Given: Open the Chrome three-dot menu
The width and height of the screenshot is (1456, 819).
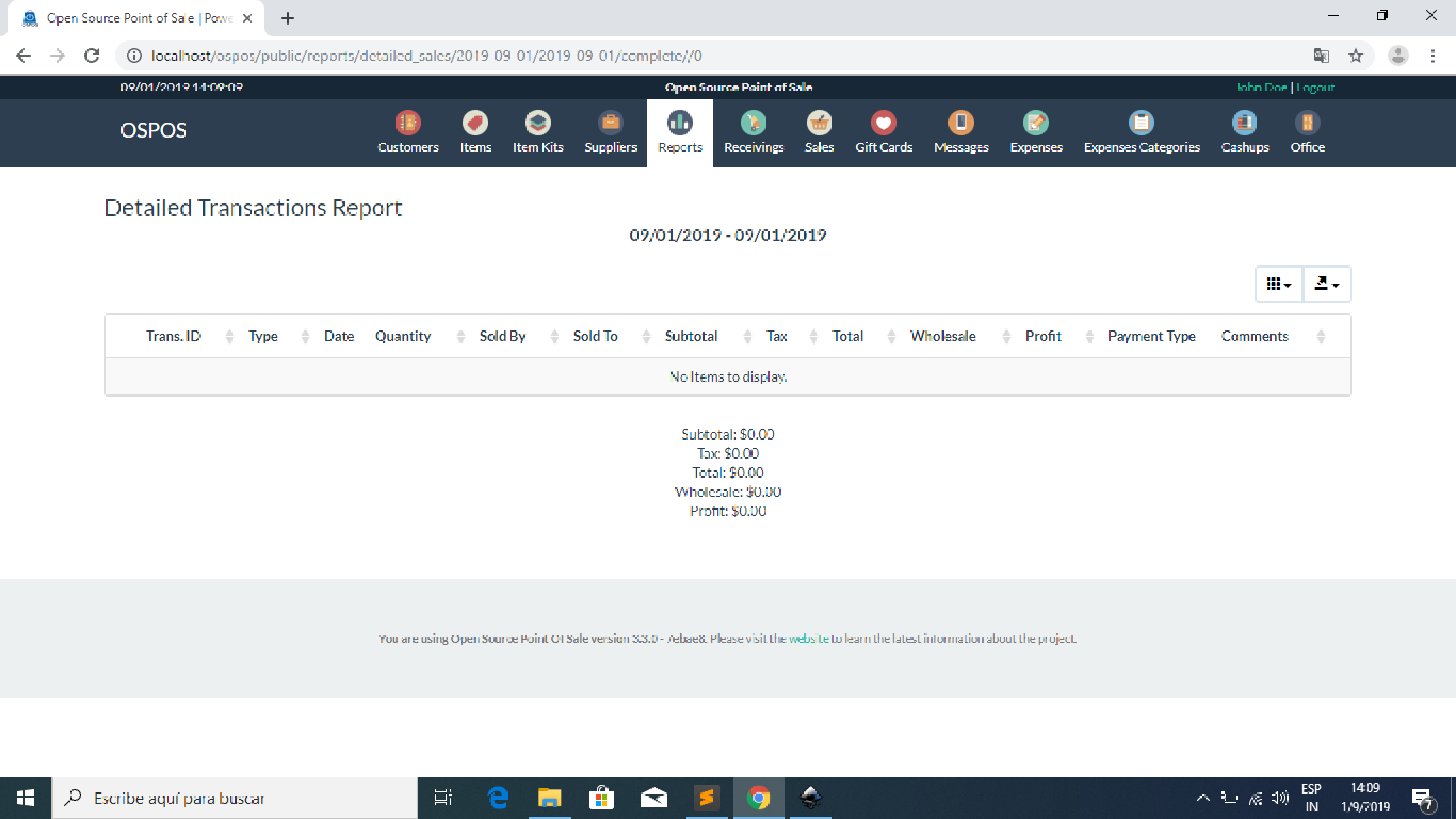Looking at the screenshot, I should click(1432, 55).
